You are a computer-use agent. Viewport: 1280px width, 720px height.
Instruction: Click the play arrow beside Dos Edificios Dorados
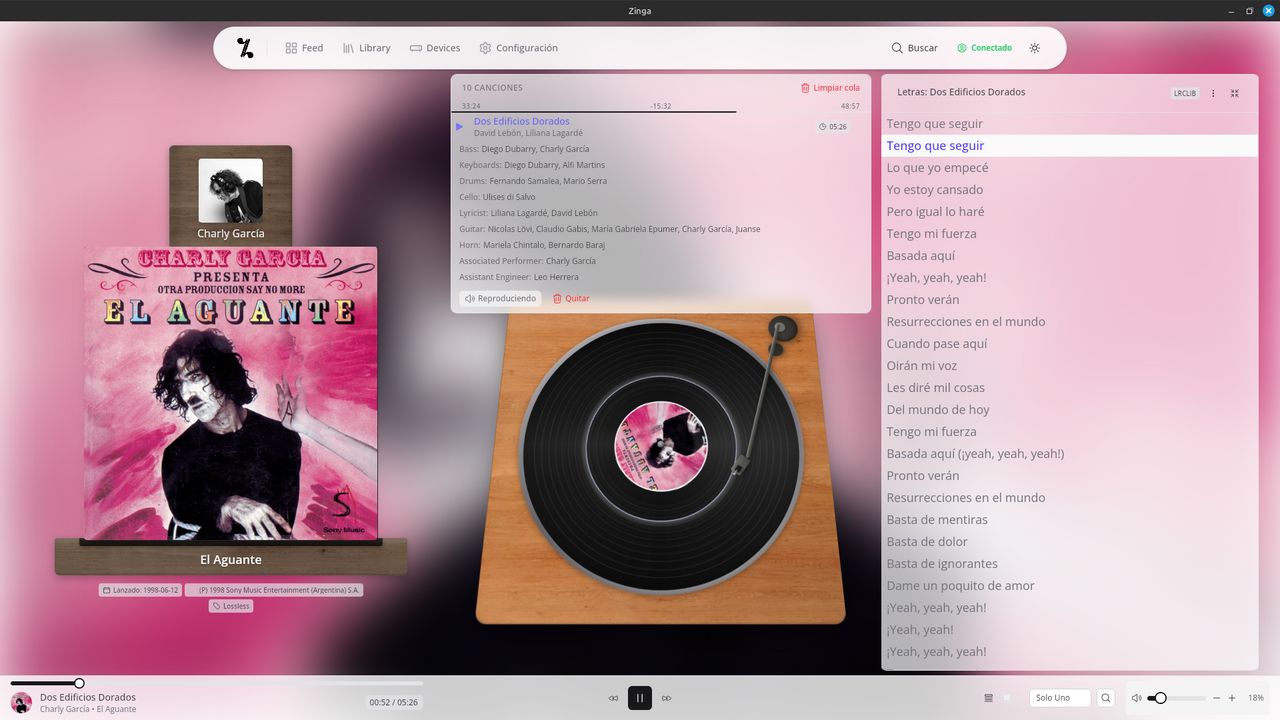[x=460, y=127]
